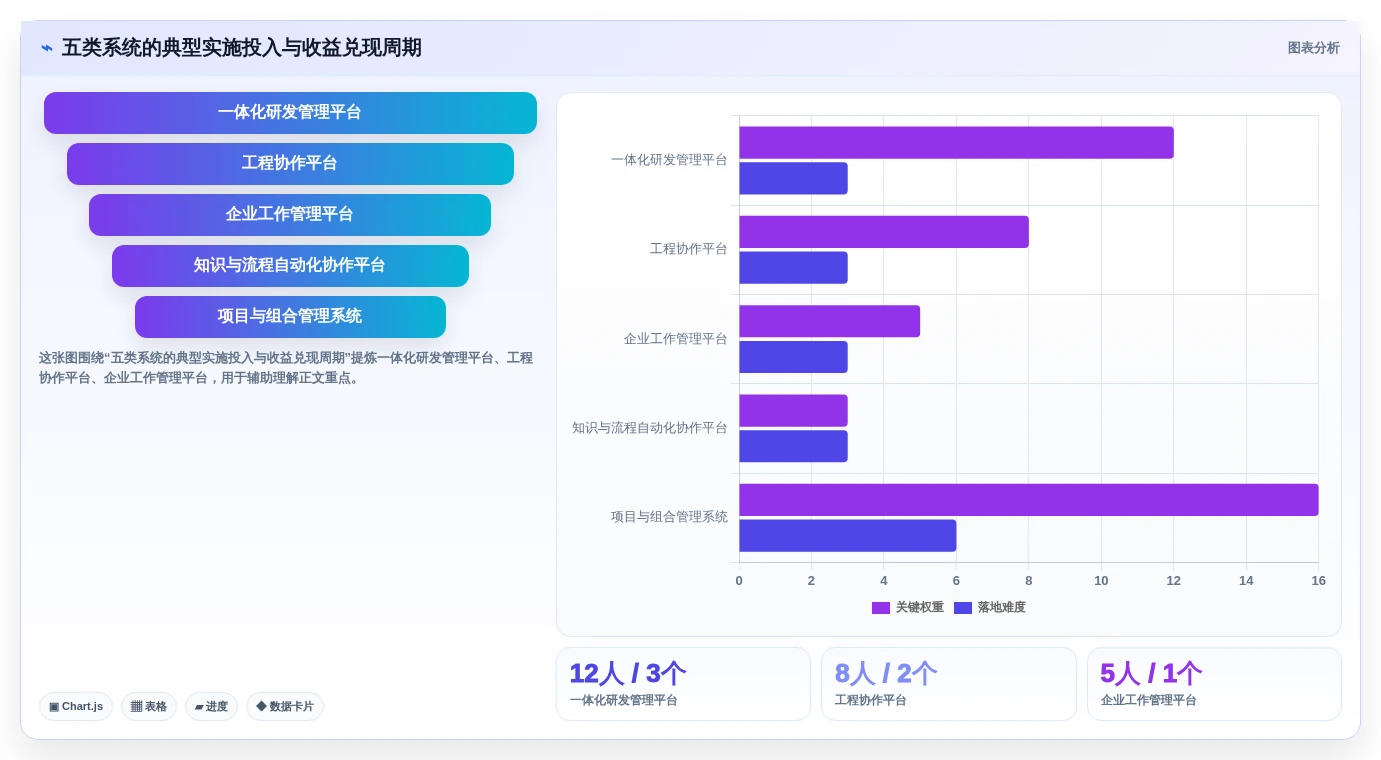Select the 知识与流程自动化协作平台 funnel bar
1381x760 pixels.
click(x=290, y=266)
